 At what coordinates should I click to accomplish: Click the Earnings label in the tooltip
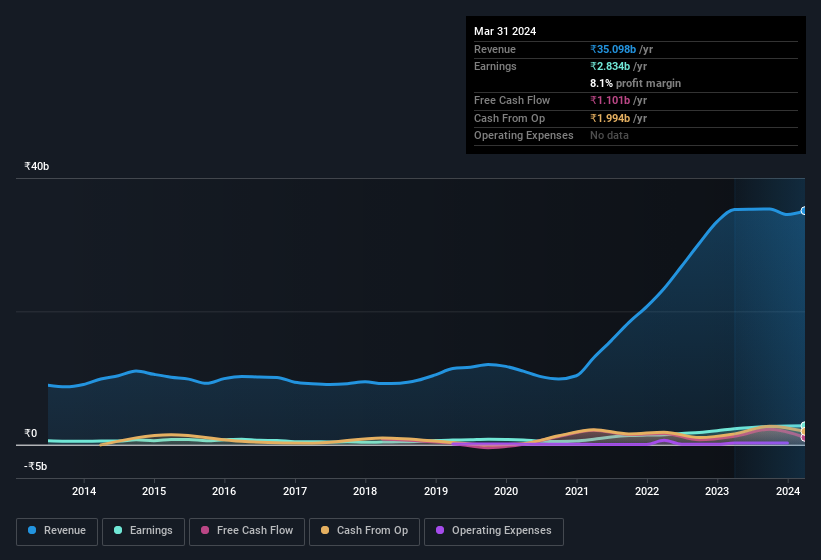[x=495, y=66]
